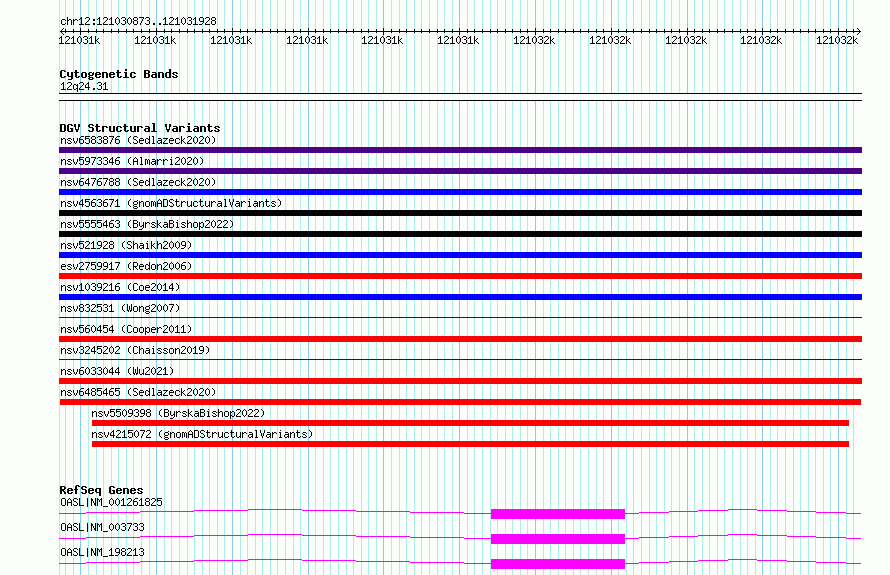Click the red bar for esv2759917
The height and width of the screenshot is (575, 890).
[x=460, y=276]
